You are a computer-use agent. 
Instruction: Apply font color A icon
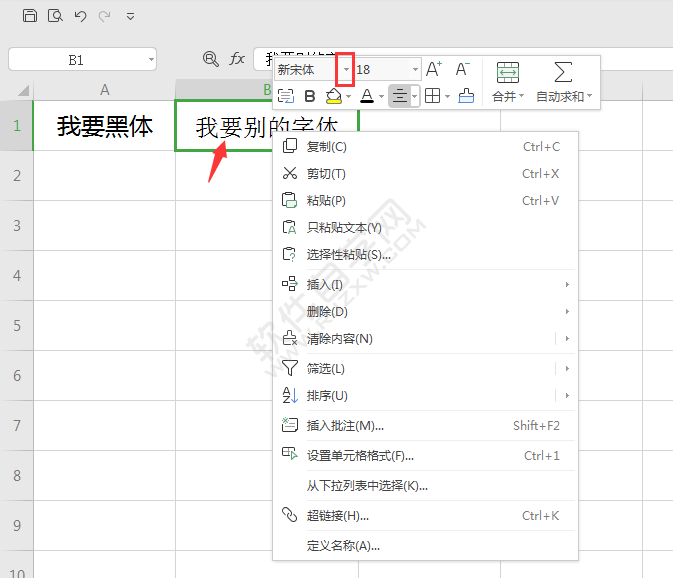point(367,96)
